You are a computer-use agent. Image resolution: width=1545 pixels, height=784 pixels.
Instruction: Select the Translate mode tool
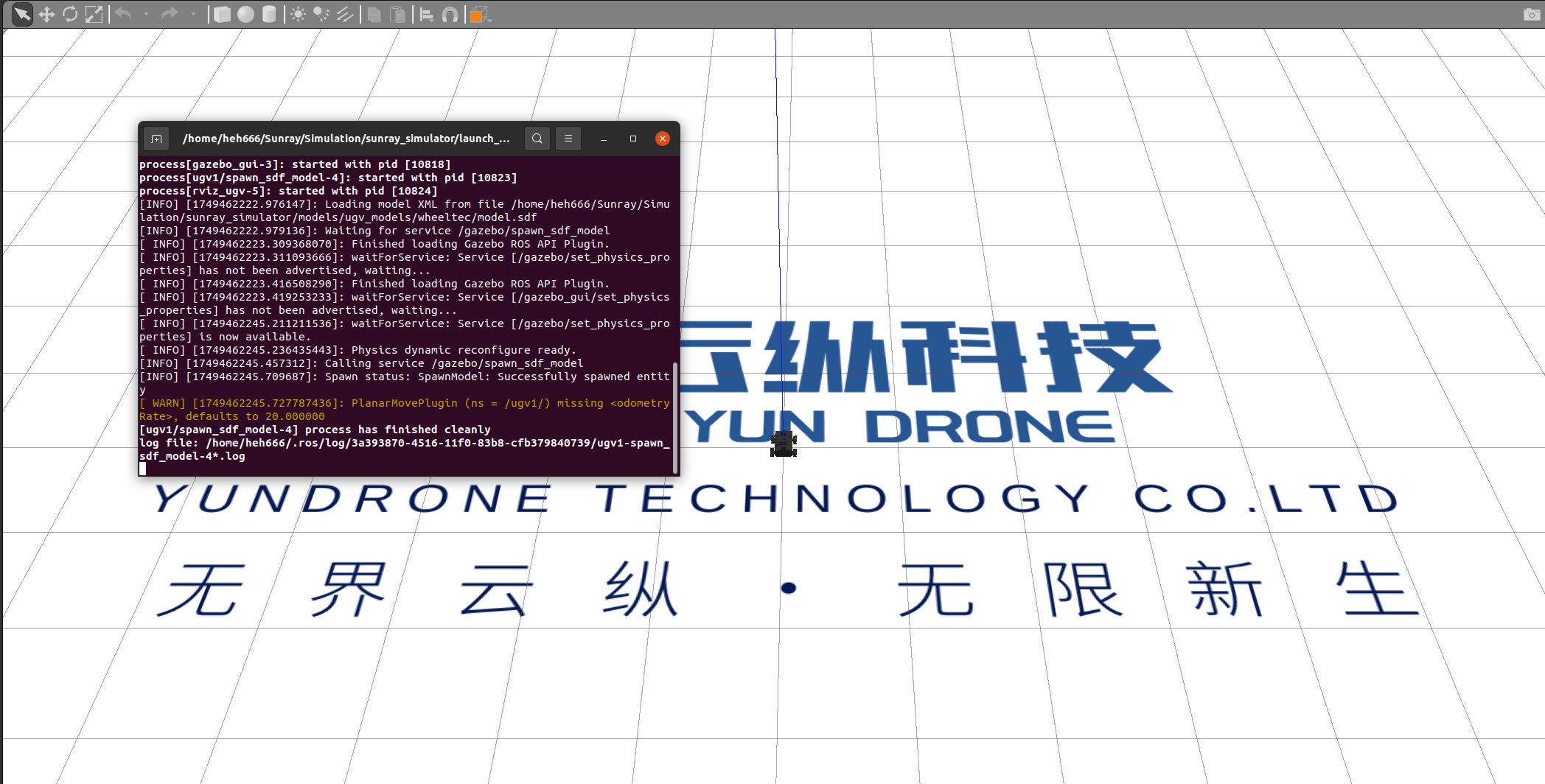click(x=46, y=14)
